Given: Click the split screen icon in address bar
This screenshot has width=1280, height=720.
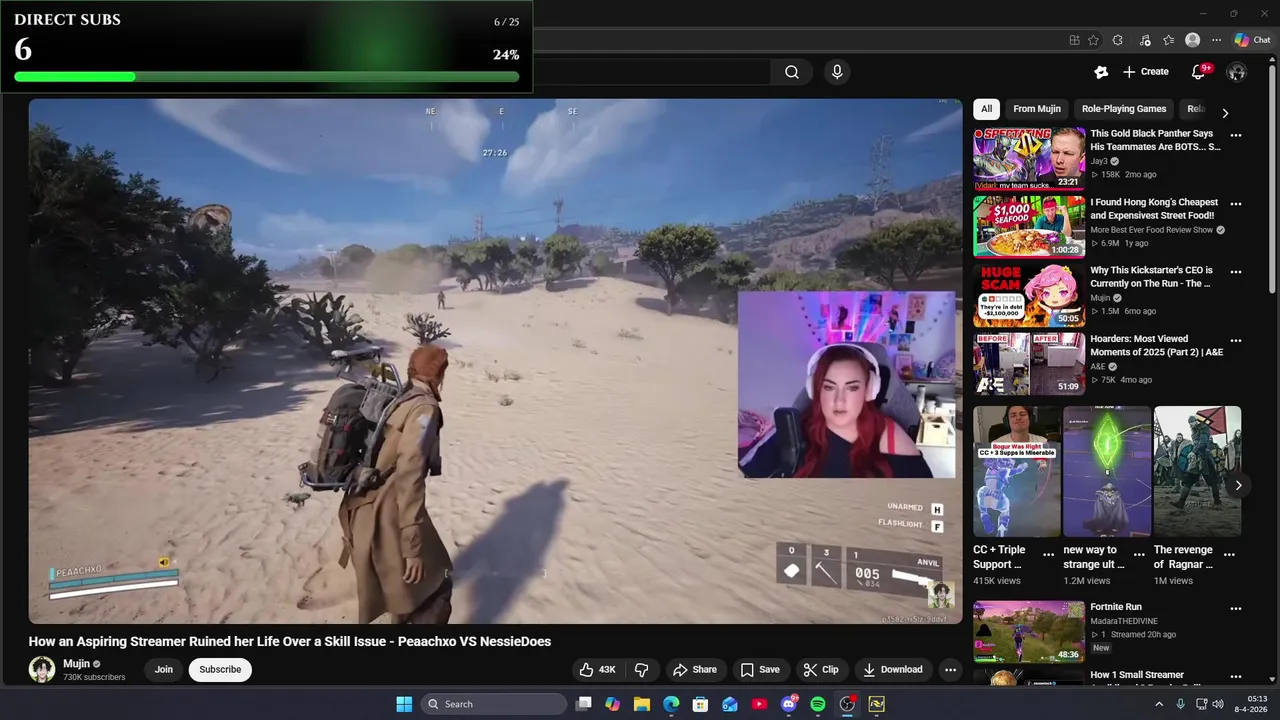Looking at the screenshot, I should 1074,40.
